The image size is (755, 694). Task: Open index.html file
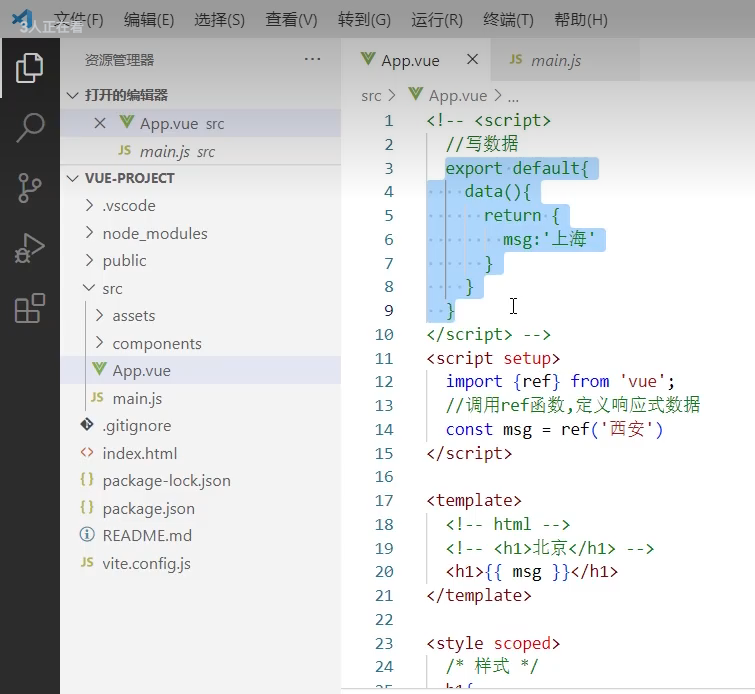(x=201, y=453)
